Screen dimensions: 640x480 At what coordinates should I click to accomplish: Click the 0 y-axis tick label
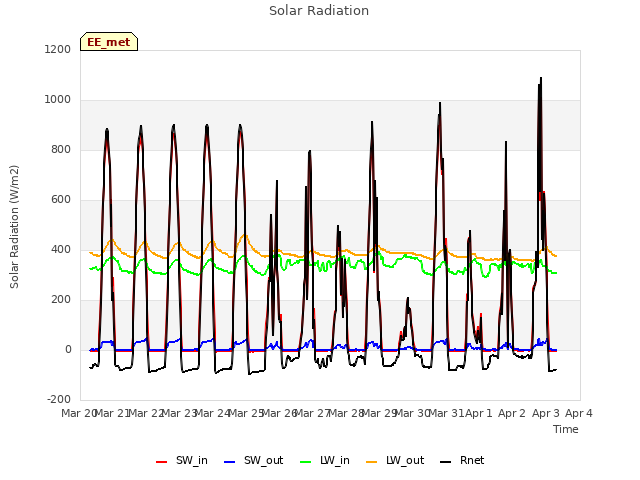pos(68,350)
